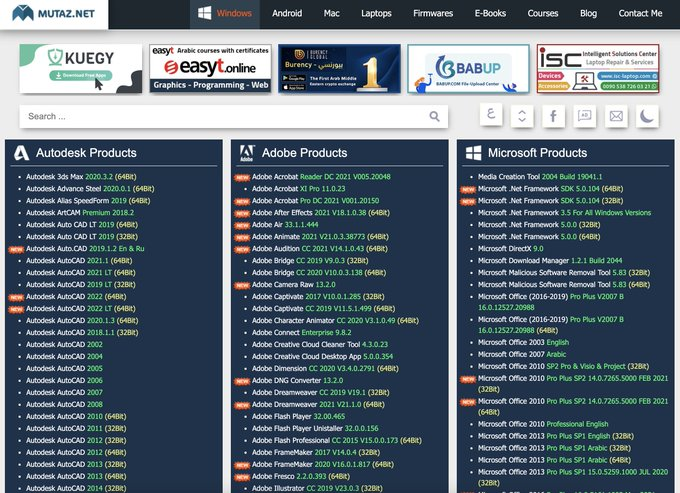Click the KUEGY banner ad
Image resolution: width=680 pixels, height=493 pixels.
pyautogui.click(x=81, y=69)
